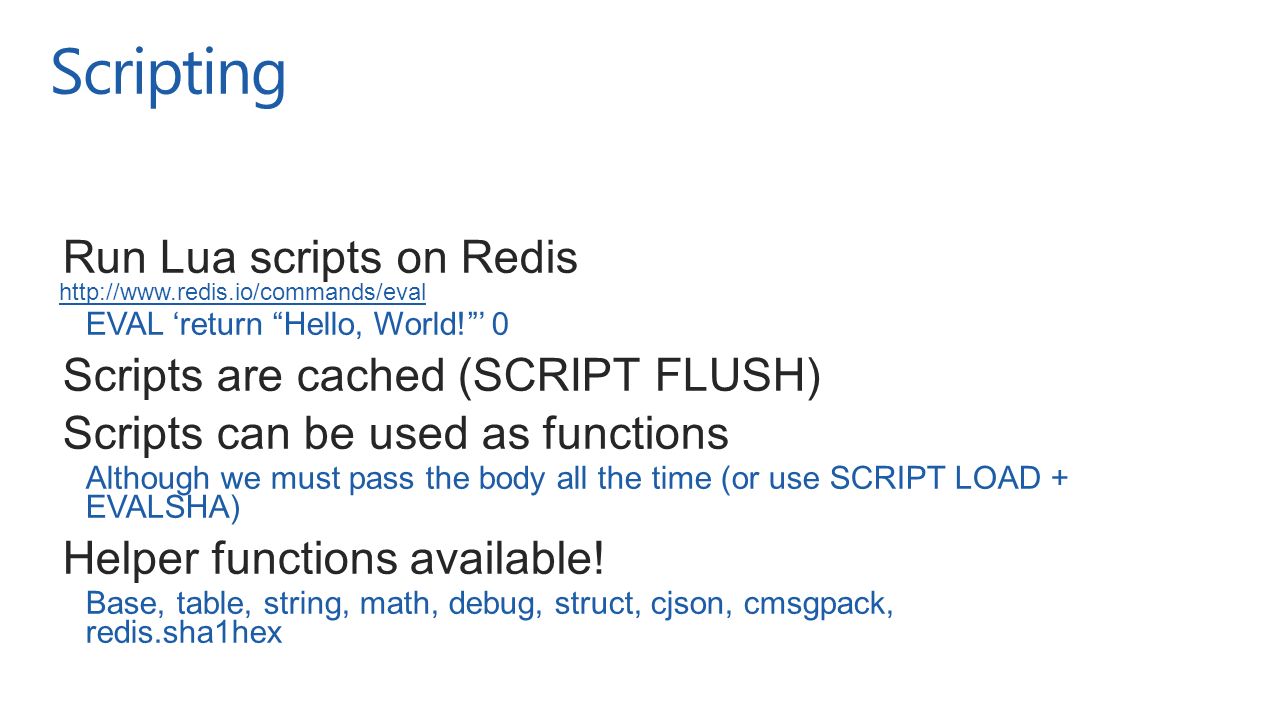Screen dimensions: 1280x720
Task: Click the Helper functions available! heading
Action: [x=334, y=558]
